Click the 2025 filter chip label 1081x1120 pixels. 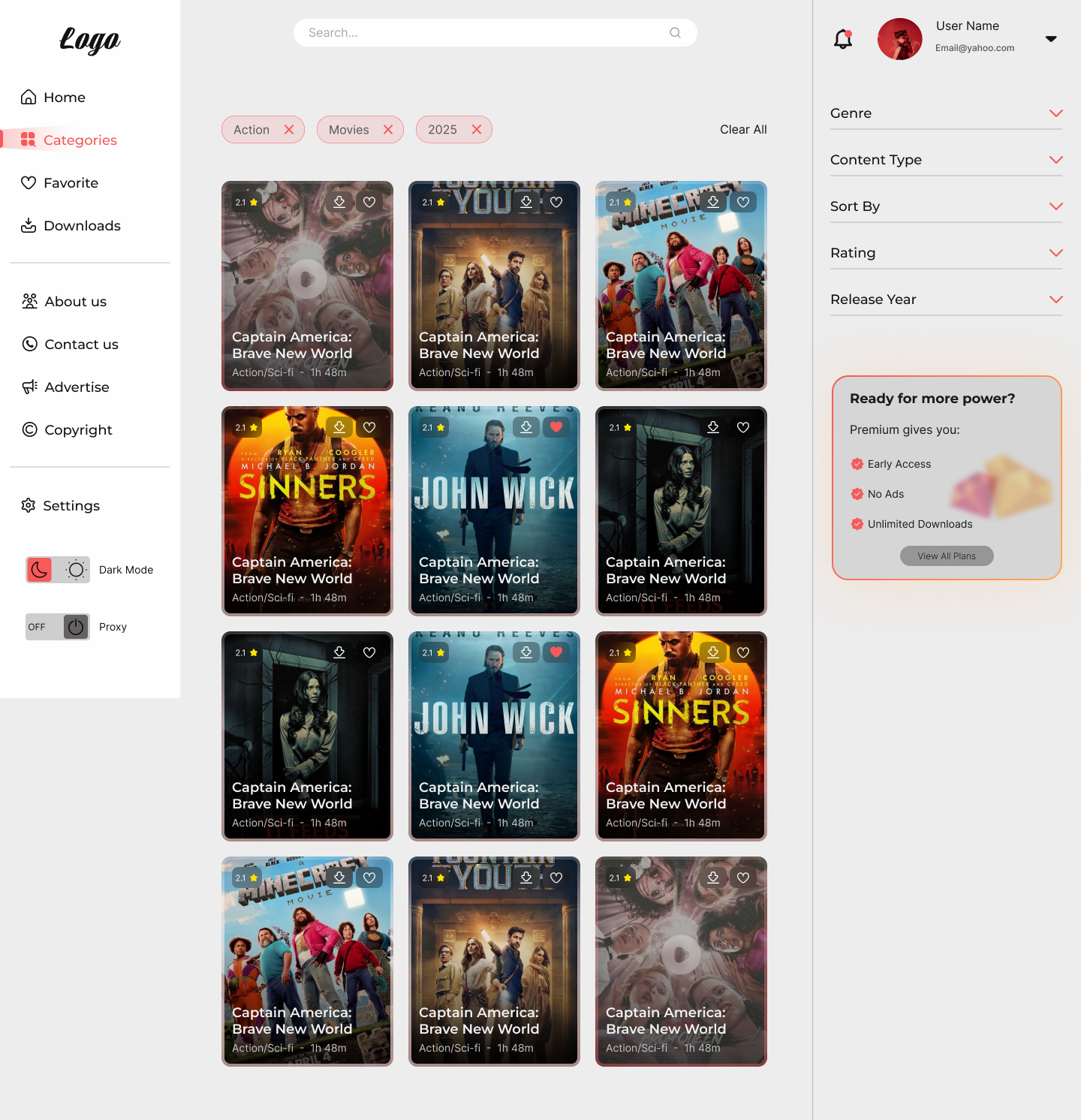[x=442, y=130]
